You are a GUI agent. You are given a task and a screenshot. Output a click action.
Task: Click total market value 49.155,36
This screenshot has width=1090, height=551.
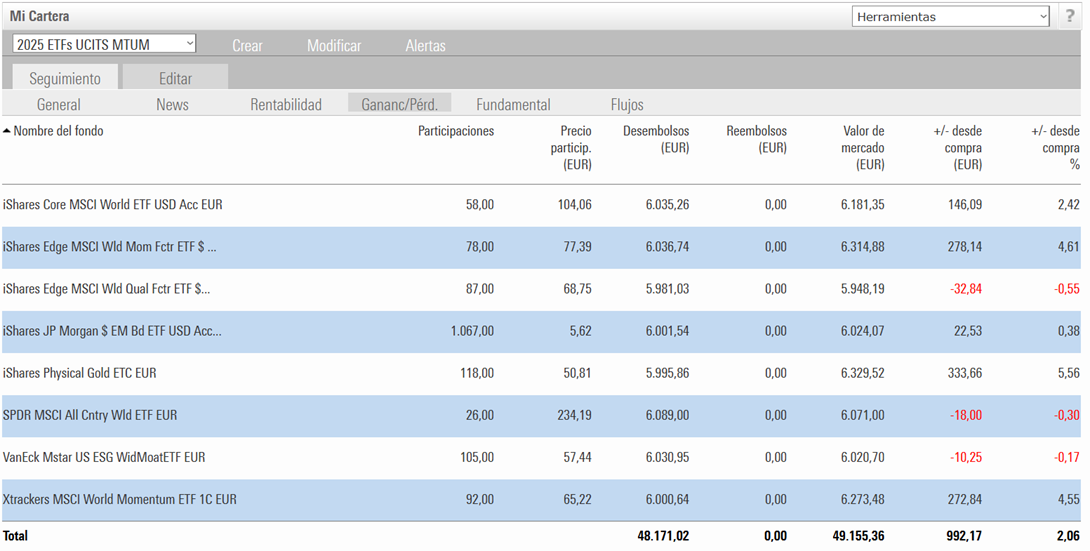tap(859, 536)
